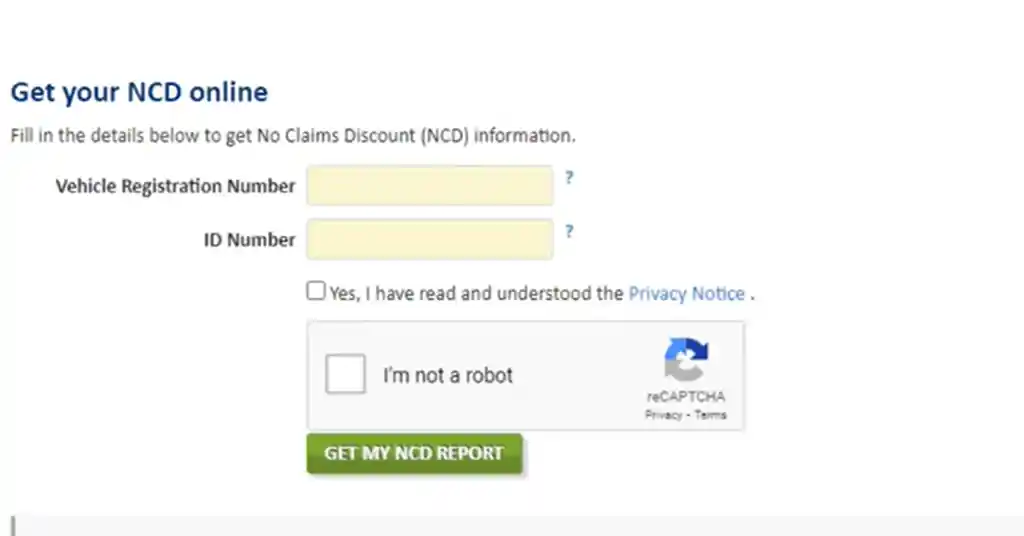Screen dimensions: 1024x536
Task: Click the reCAPTCHA arrows logo
Action: click(x=686, y=359)
